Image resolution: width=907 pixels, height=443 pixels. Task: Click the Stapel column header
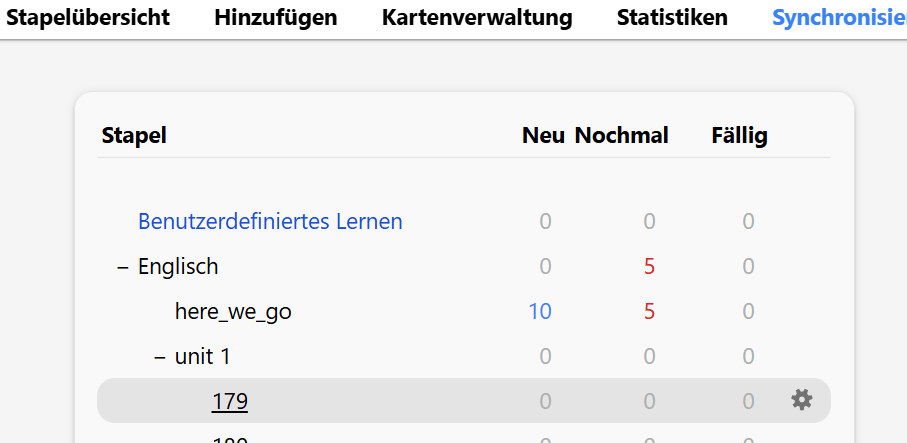pos(134,136)
